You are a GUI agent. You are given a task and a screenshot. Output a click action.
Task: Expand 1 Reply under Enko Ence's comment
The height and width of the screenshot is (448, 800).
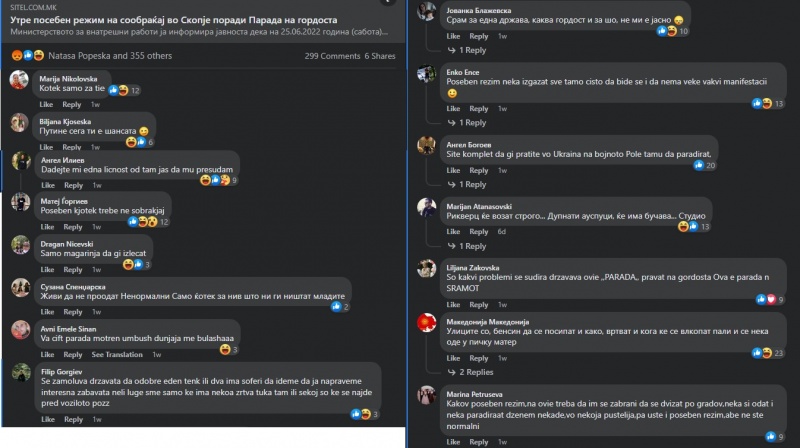(466, 122)
